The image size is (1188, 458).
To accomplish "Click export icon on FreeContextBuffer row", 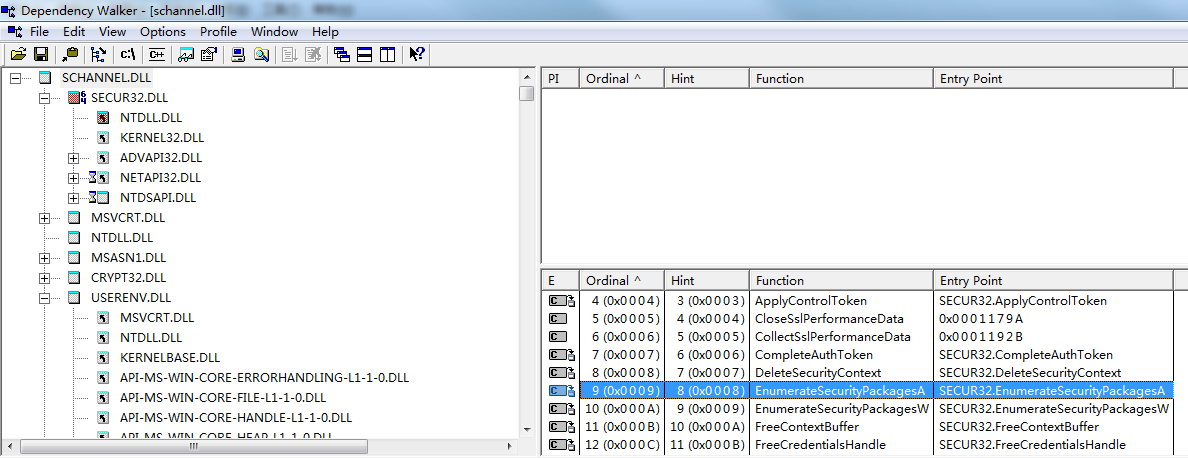I will point(561,426).
